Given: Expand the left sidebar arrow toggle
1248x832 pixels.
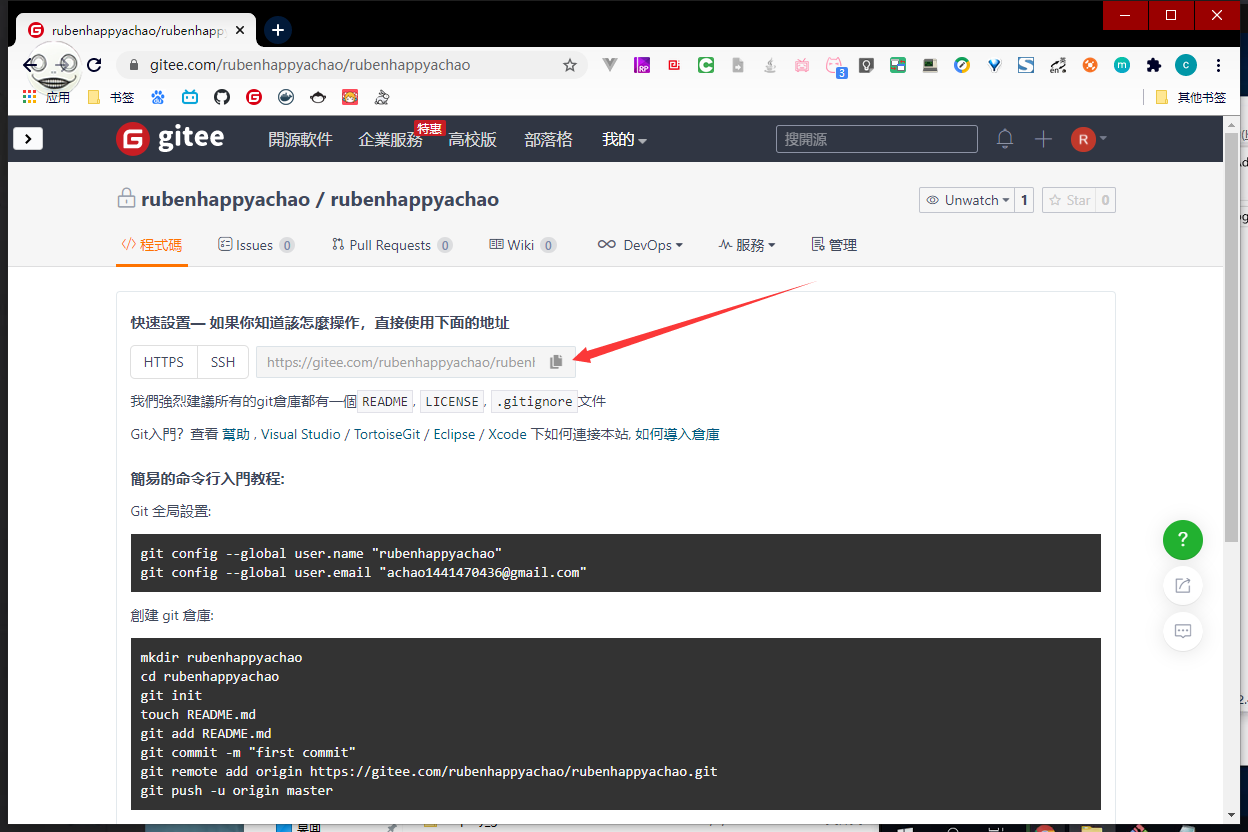Looking at the screenshot, I should (x=28, y=139).
